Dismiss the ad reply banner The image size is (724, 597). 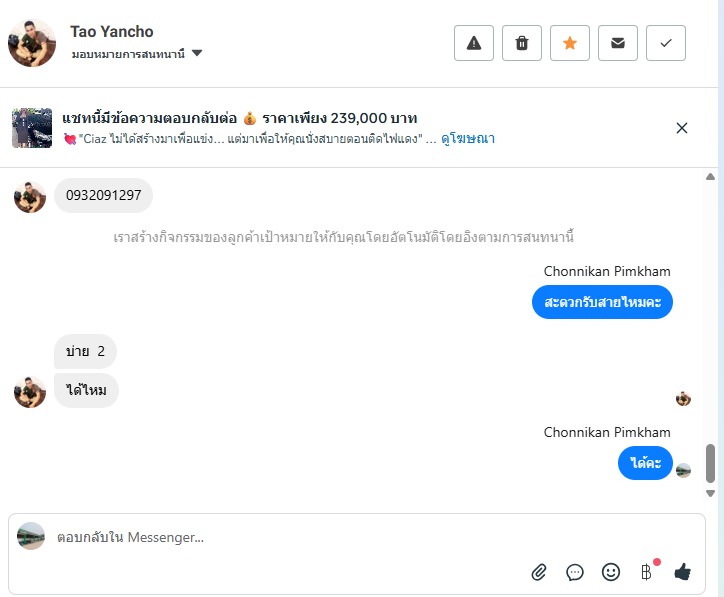[x=682, y=128]
